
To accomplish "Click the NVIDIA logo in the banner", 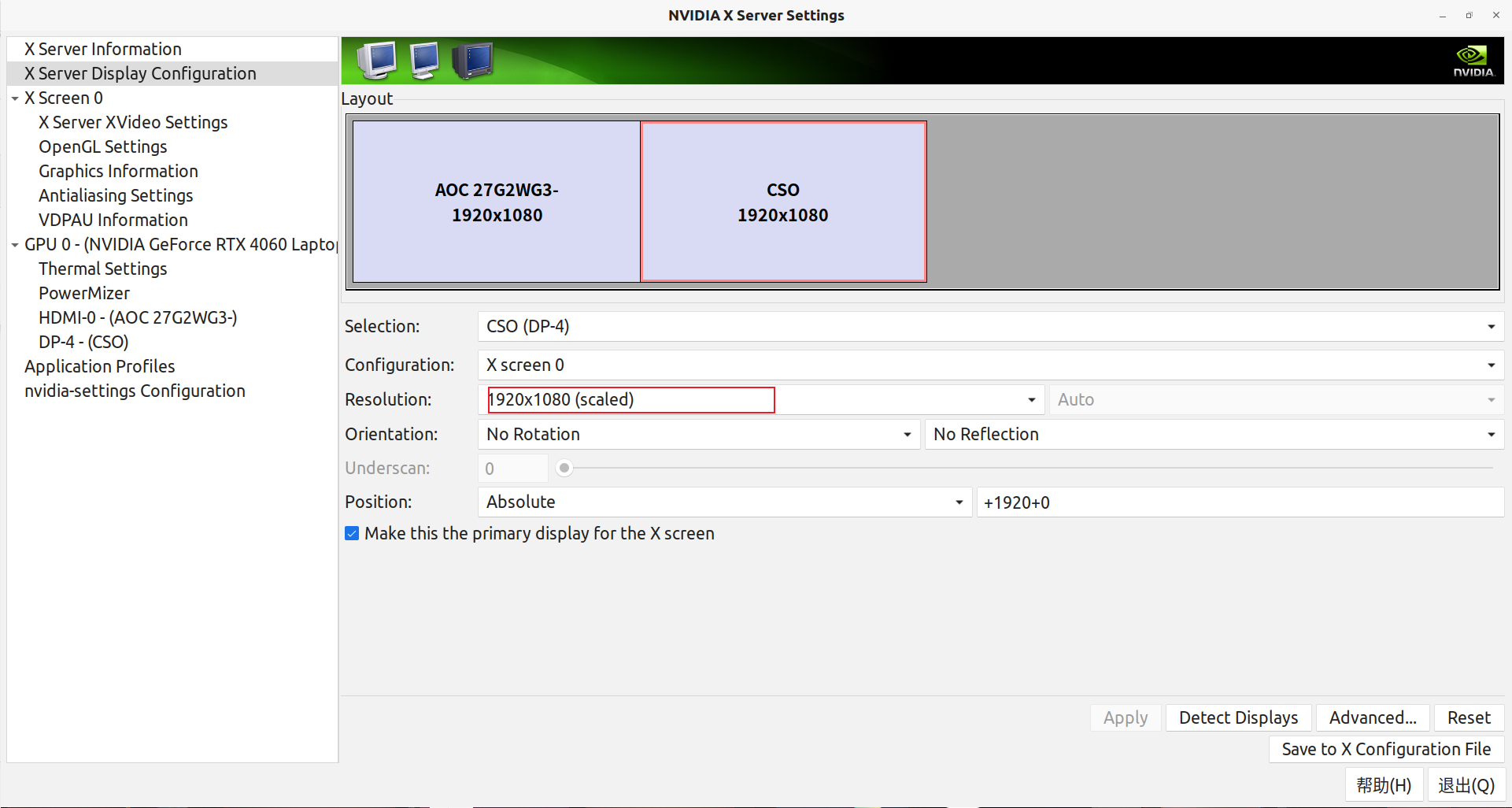I will tap(1473, 61).
